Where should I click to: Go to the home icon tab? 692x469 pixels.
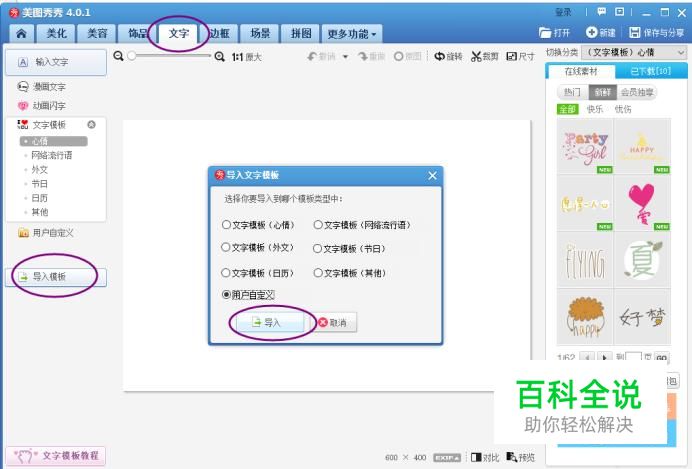point(21,34)
